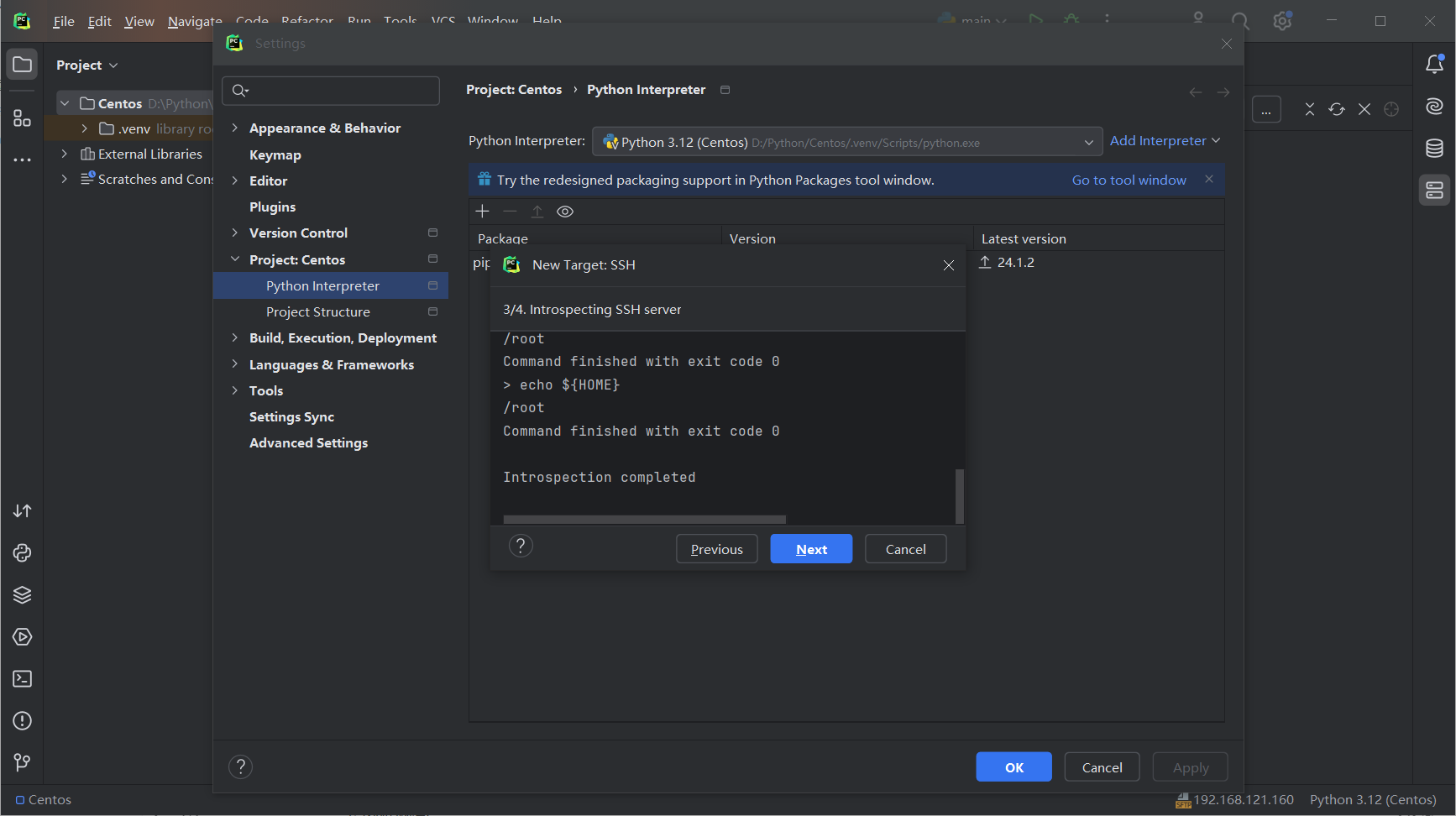Click the settings search field

[x=331, y=91]
